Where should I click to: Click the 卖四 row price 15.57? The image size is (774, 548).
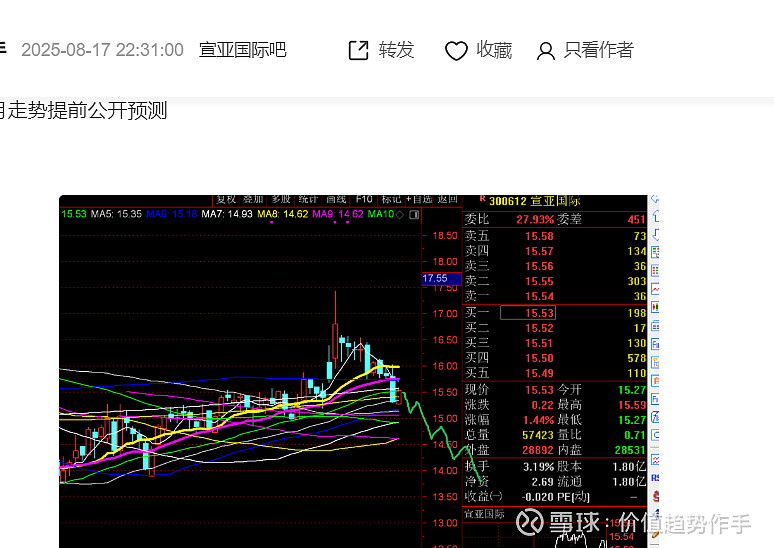click(x=539, y=251)
